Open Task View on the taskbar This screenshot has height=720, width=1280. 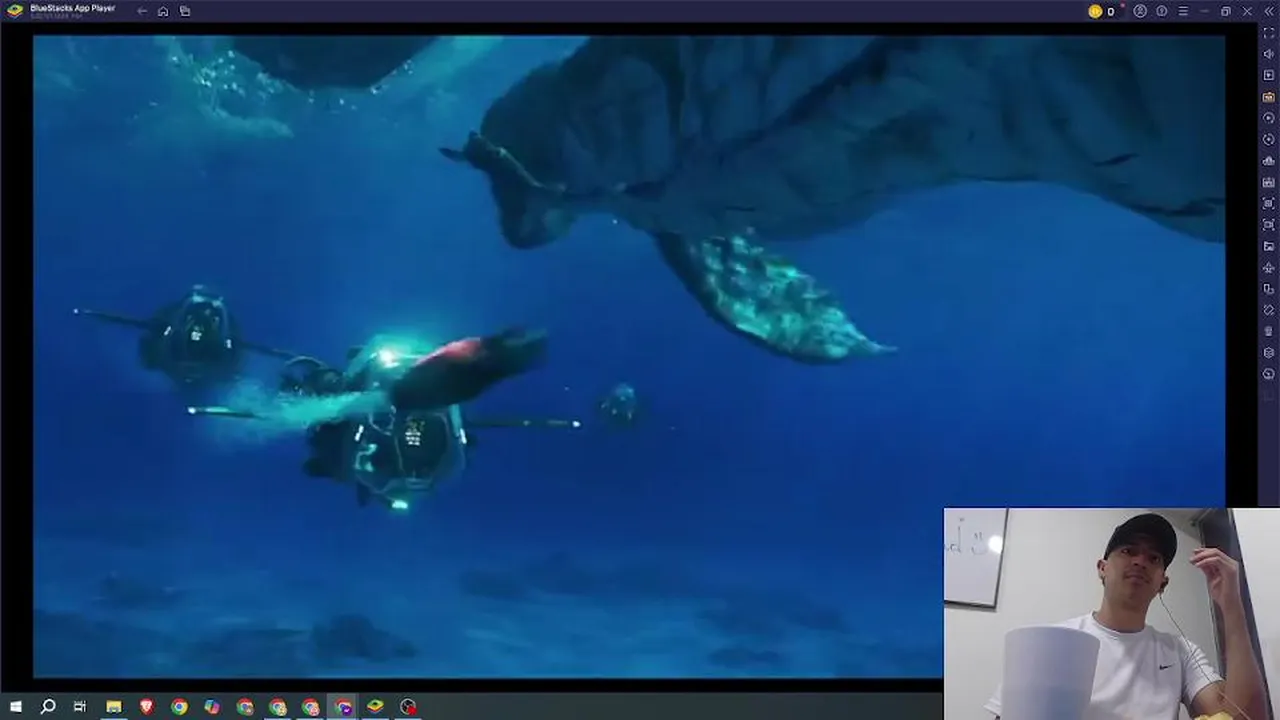click(80, 707)
